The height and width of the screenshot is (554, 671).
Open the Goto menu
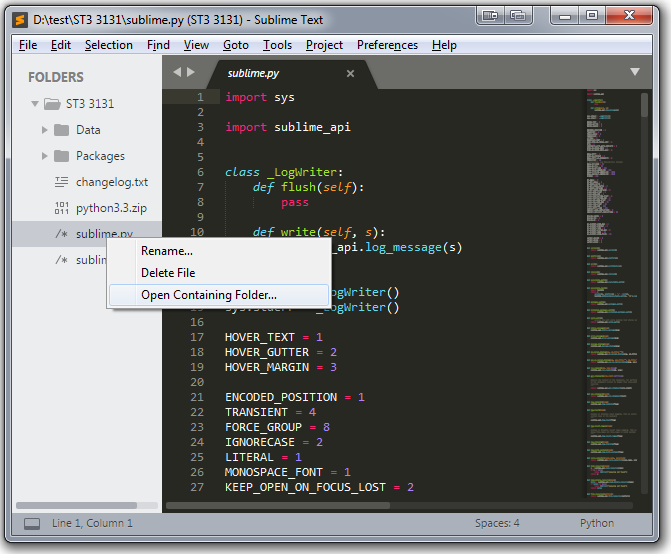(236, 45)
